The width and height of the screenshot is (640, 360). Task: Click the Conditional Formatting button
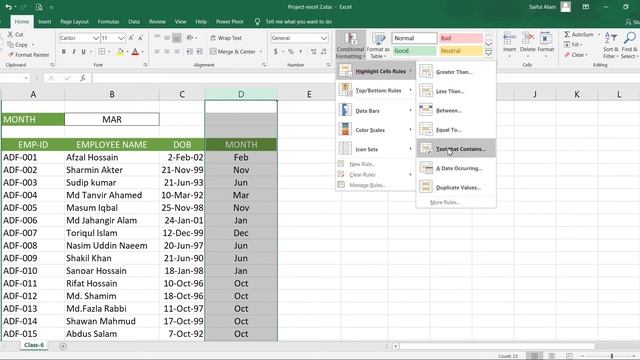point(350,45)
